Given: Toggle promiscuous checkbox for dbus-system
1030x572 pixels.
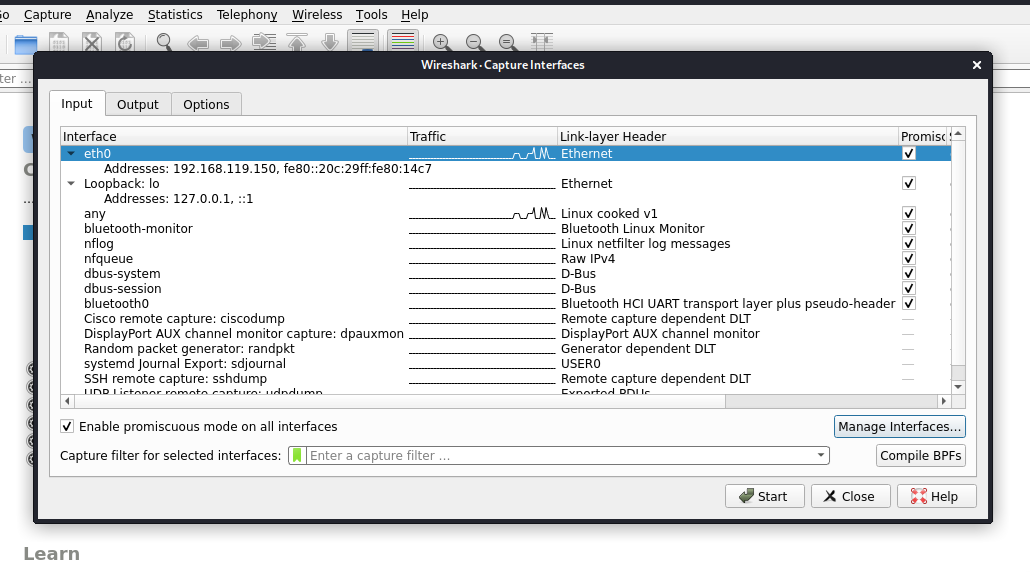Looking at the screenshot, I should [908, 274].
